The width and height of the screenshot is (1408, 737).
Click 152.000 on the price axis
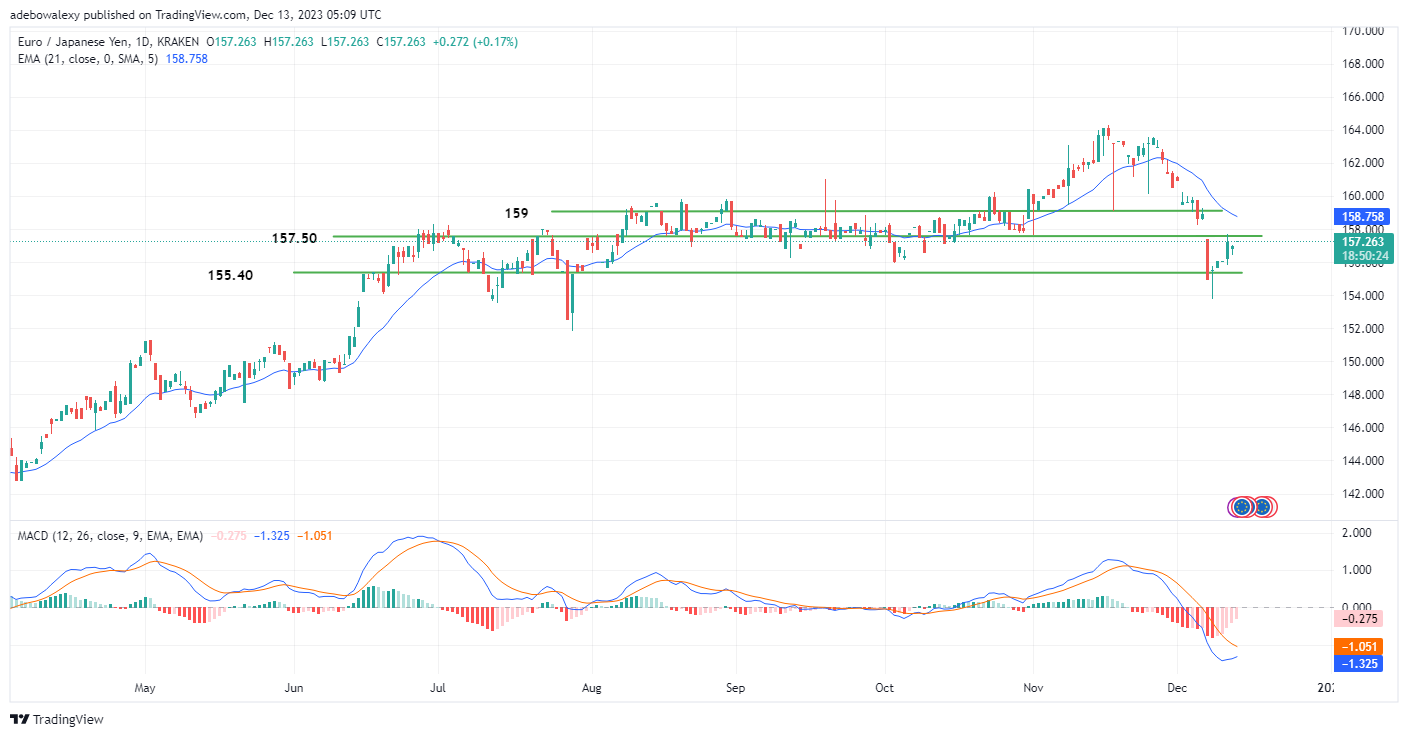pos(1362,328)
